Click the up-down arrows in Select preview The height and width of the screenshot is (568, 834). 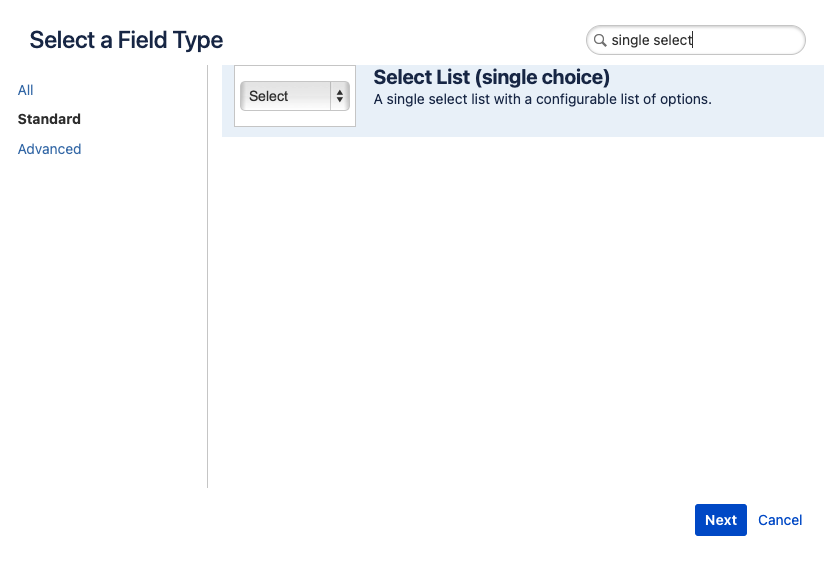pyautogui.click(x=340, y=96)
